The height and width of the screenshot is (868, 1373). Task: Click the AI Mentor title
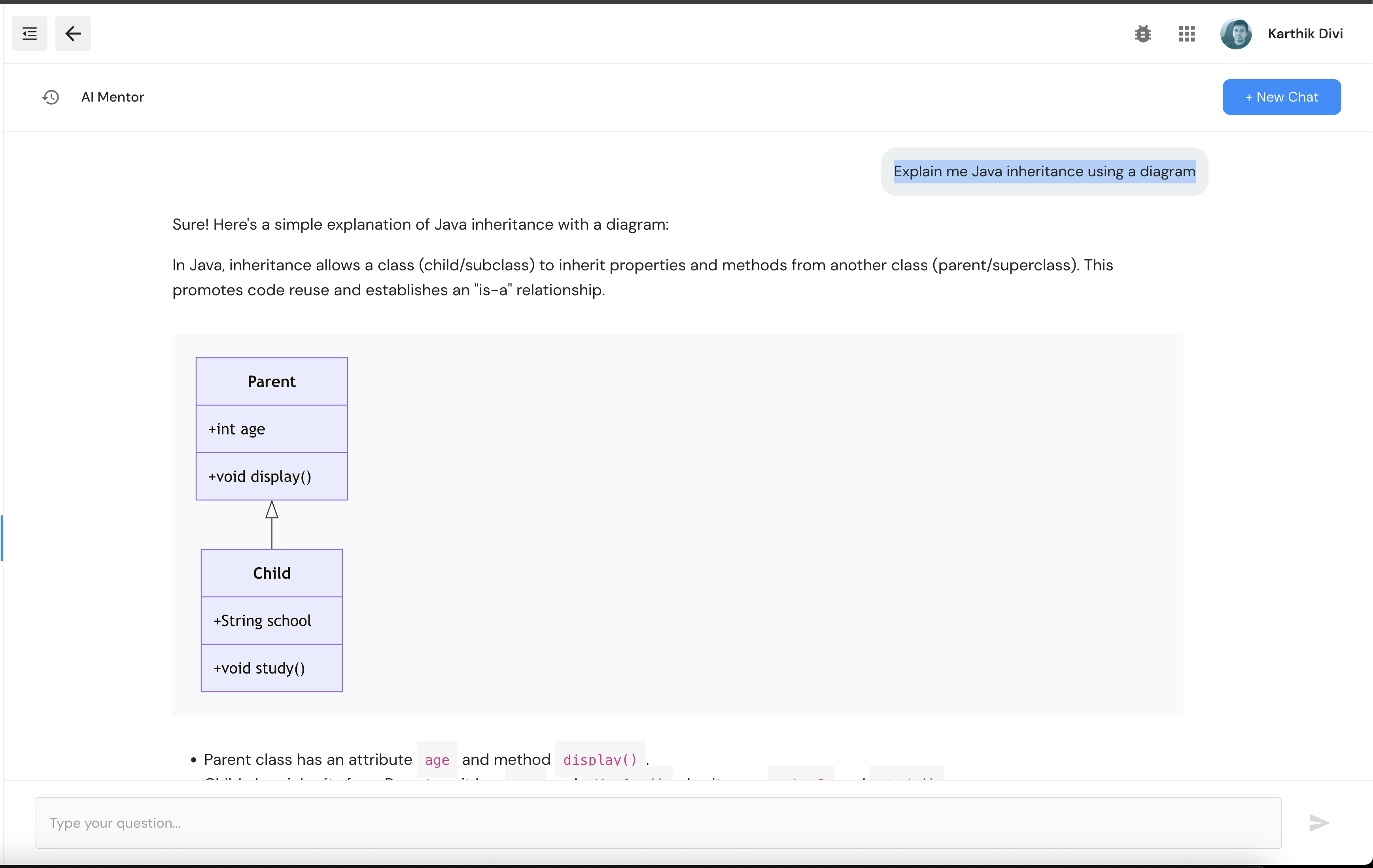tap(113, 97)
